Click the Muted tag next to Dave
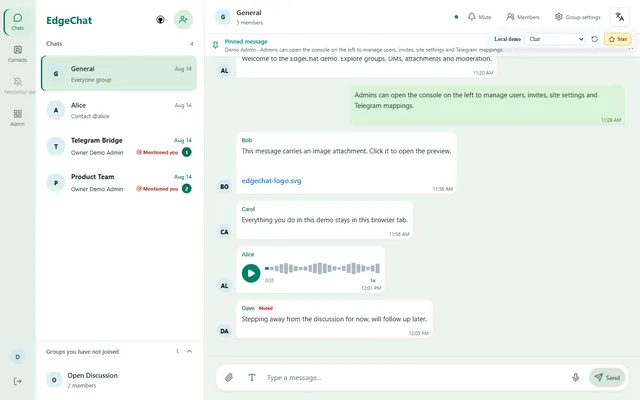 click(x=266, y=308)
